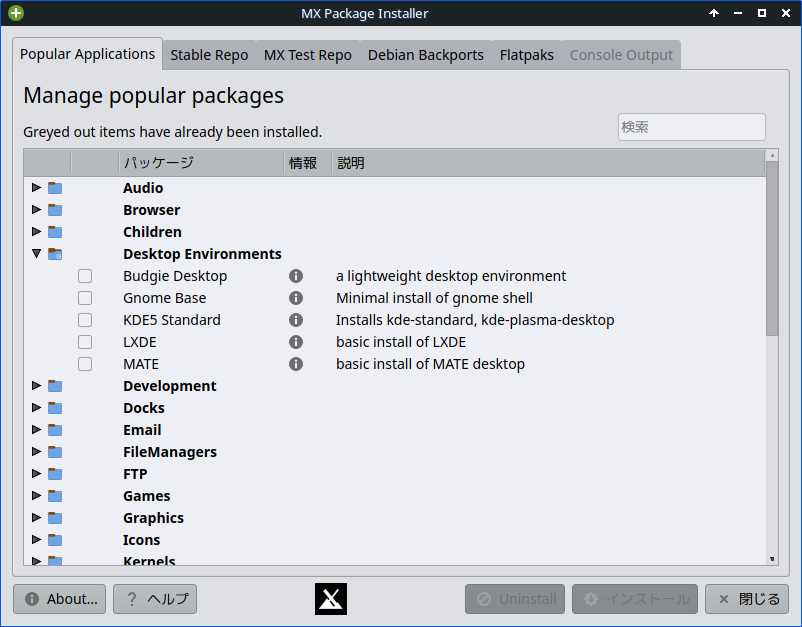Click the 説明 column header

(548, 163)
